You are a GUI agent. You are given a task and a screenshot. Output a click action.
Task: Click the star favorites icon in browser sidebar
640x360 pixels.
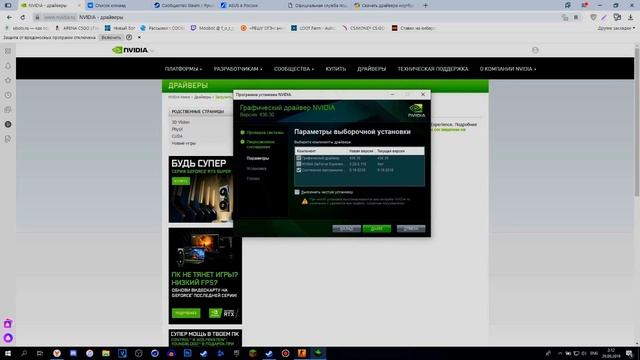(8, 80)
